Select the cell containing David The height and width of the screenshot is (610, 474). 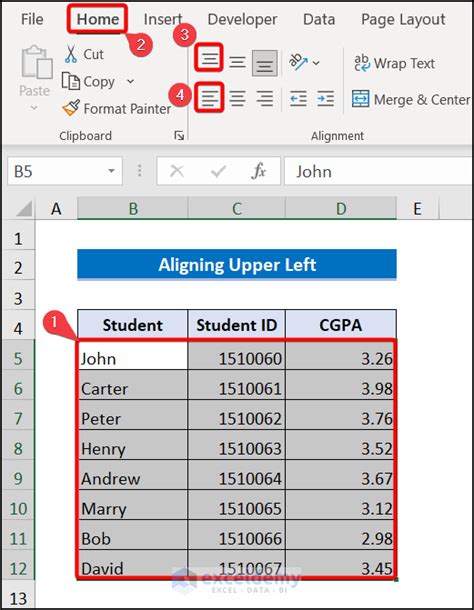coord(133,564)
